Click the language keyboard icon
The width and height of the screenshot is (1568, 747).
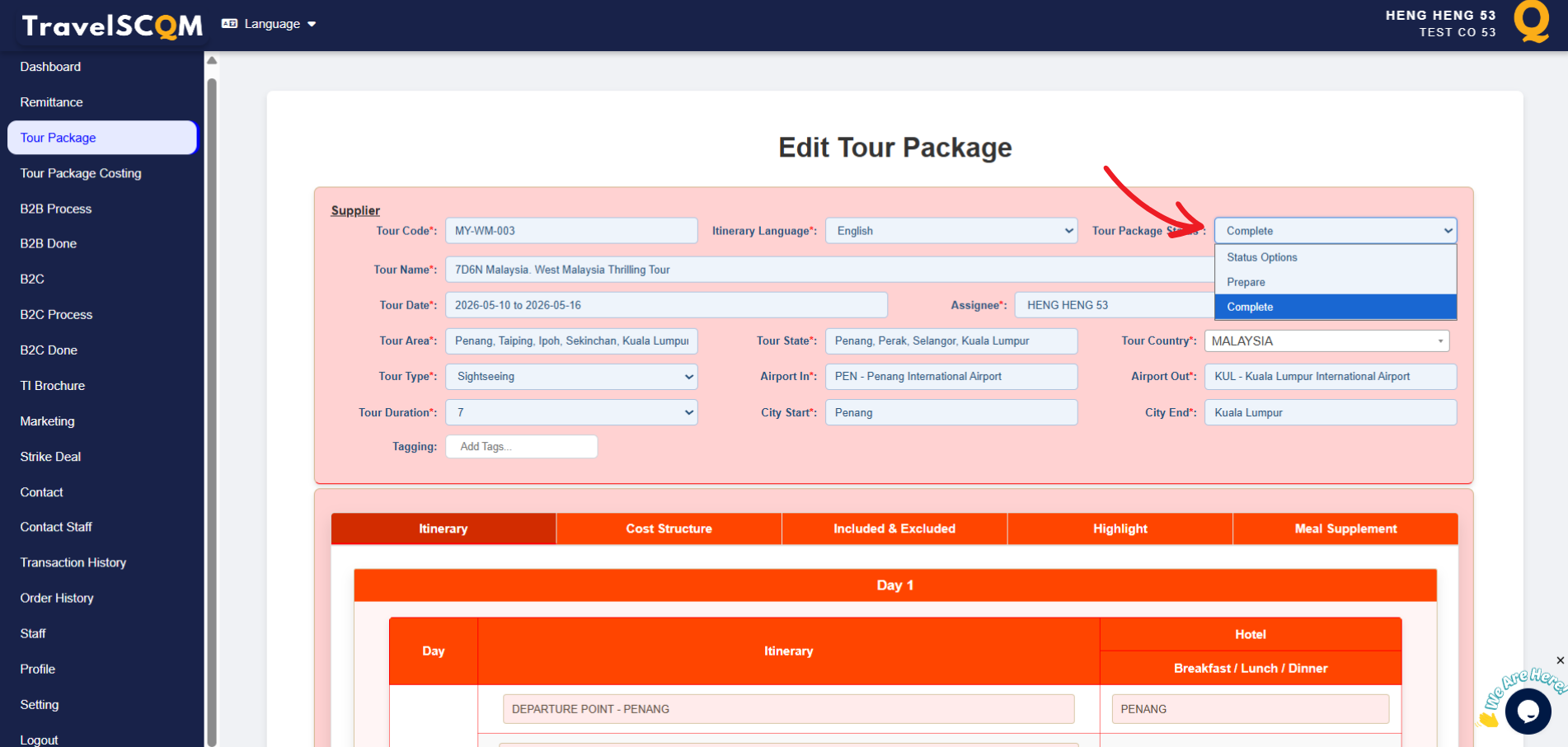click(x=229, y=24)
